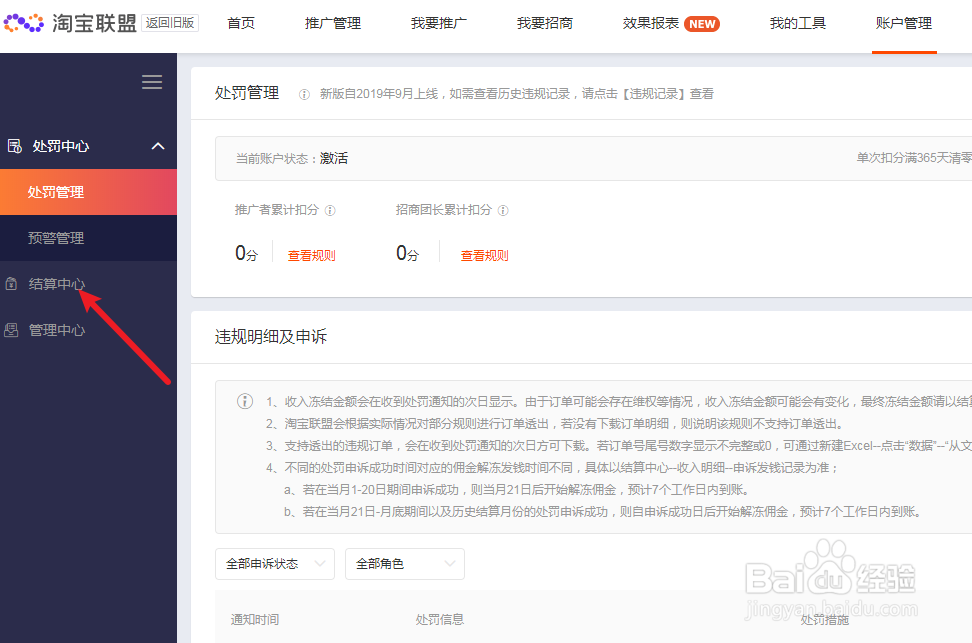The height and width of the screenshot is (643, 972).
Task: Click the info icon next to 招商团长累计扣分
Action: coord(504,210)
